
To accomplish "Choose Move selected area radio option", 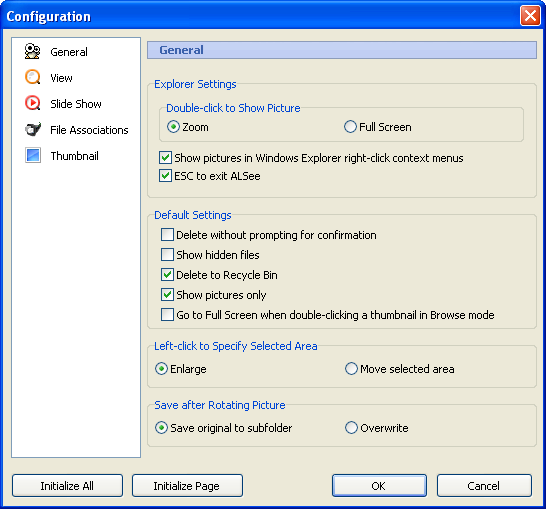I will (x=351, y=369).
